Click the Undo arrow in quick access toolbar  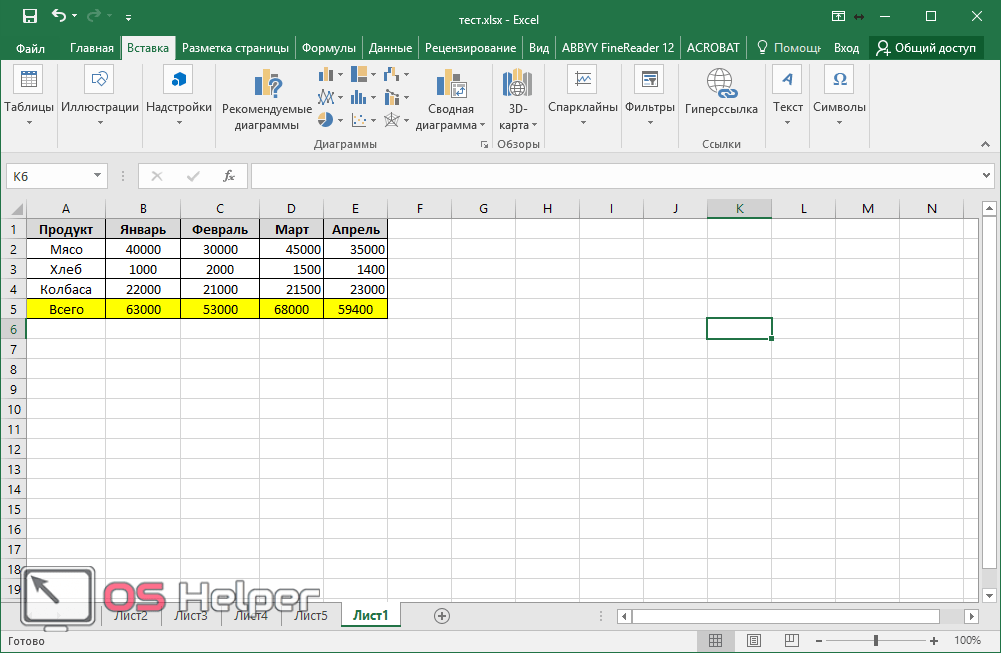(x=59, y=16)
